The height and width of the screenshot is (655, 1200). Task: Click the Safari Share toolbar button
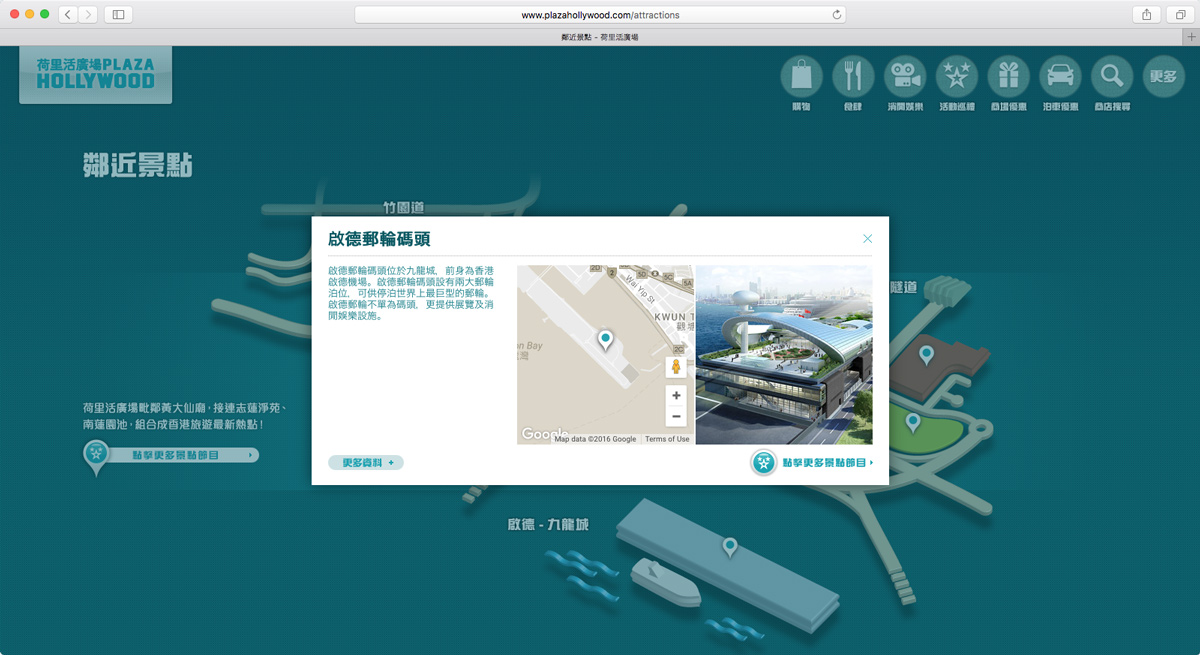coord(1146,15)
